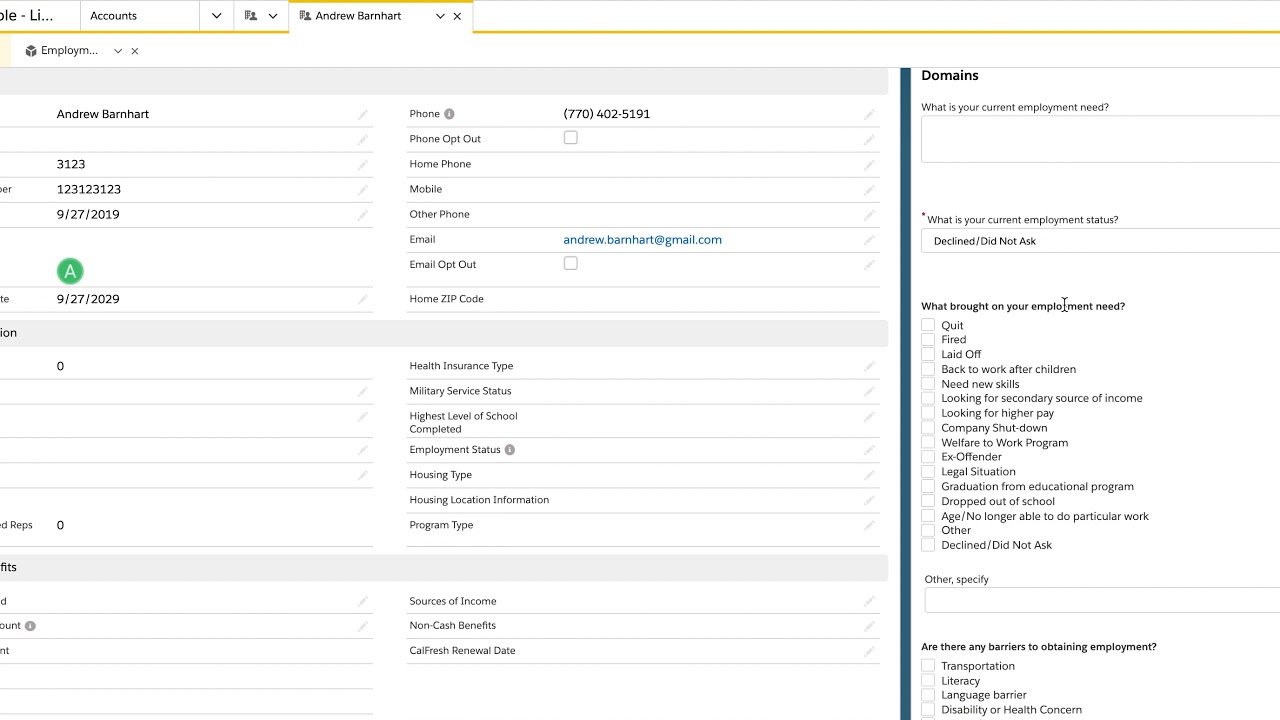Click the info icon next to Phone
Viewport: 1280px width, 720px height.
(x=449, y=114)
